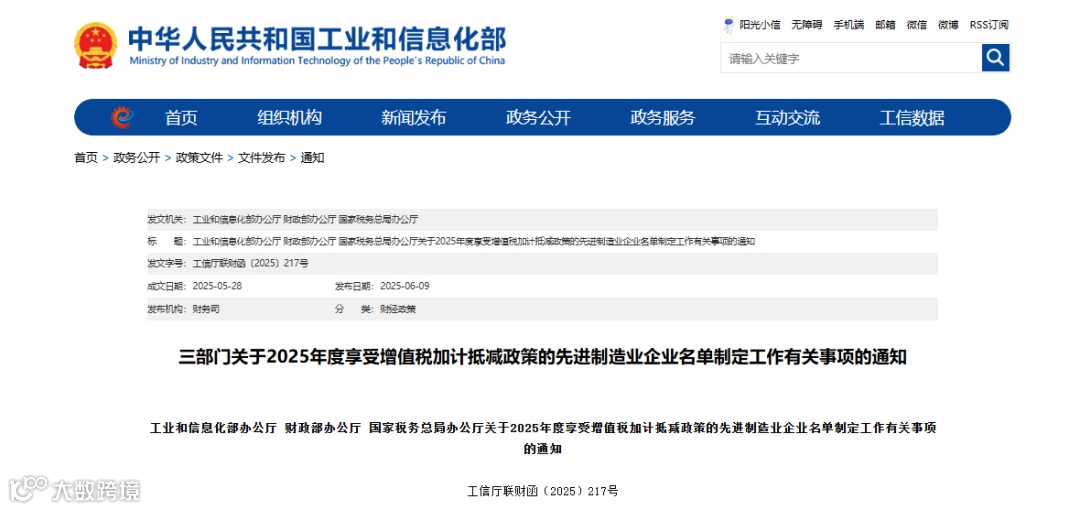Click the 成文日期 value 2025-05-28
The width and height of the screenshot is (1080, 510).
(217, 286)
